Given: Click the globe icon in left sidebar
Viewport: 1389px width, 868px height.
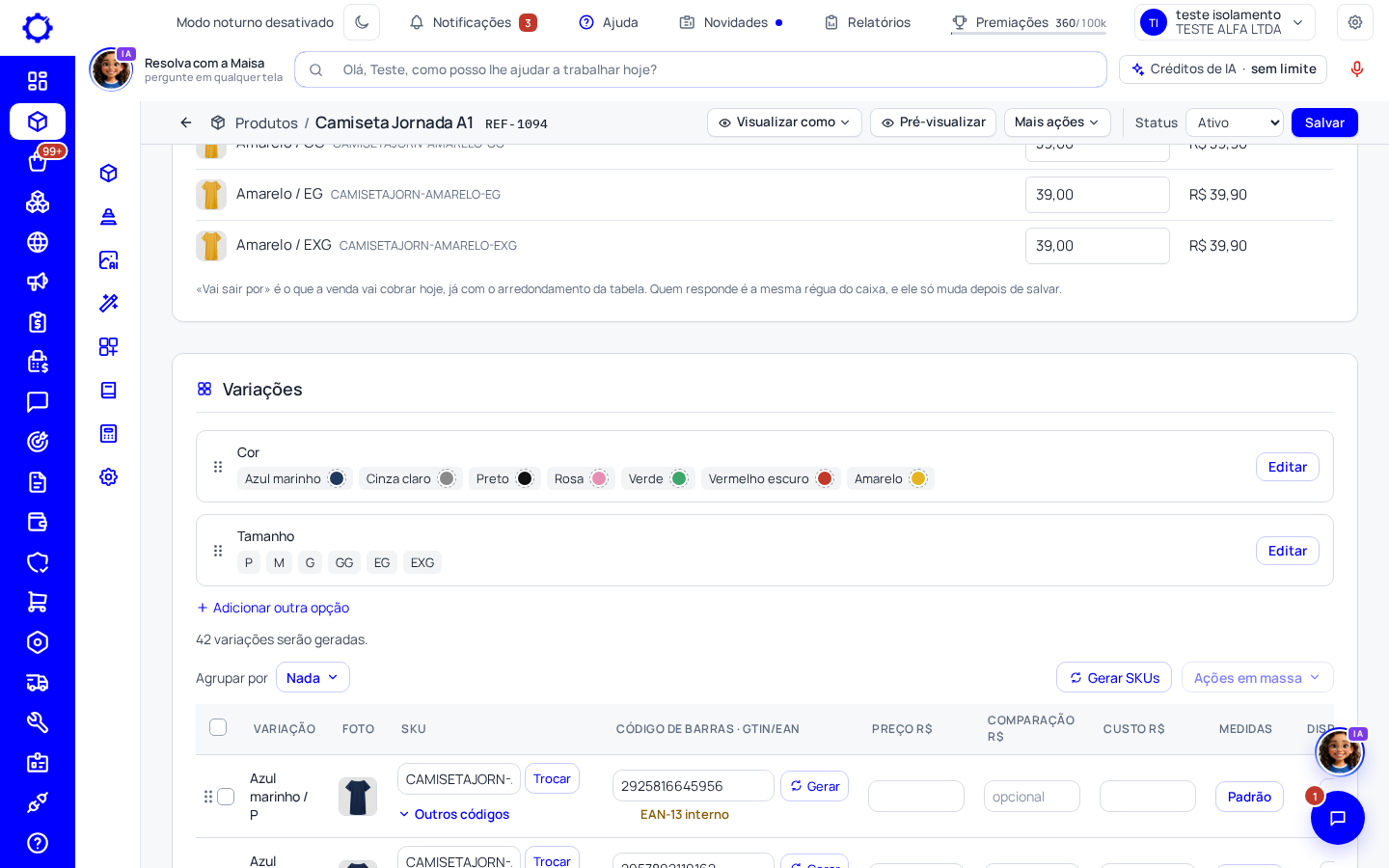Looking at the screenshot, I should [38, 242].
